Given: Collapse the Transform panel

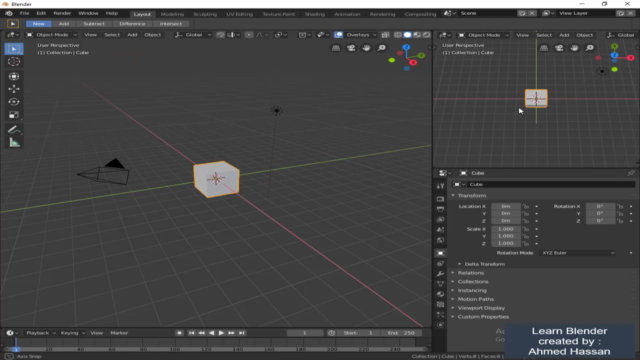Looking at the screenshot, I should coord(468,196).
